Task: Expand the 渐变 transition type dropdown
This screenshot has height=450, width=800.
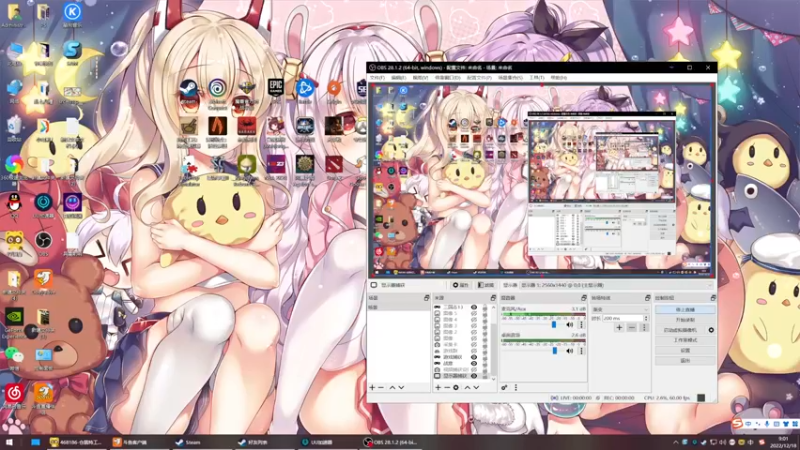Action: [620, 310]
